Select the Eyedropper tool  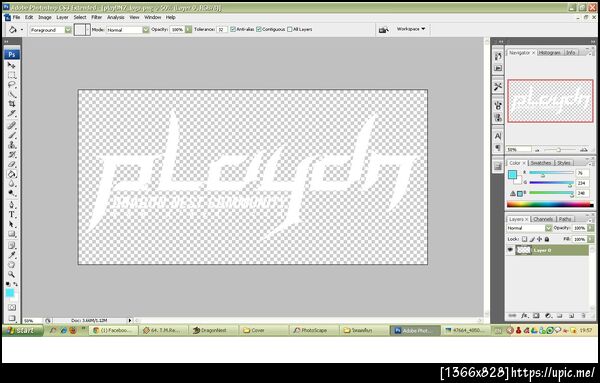point(11,255)
